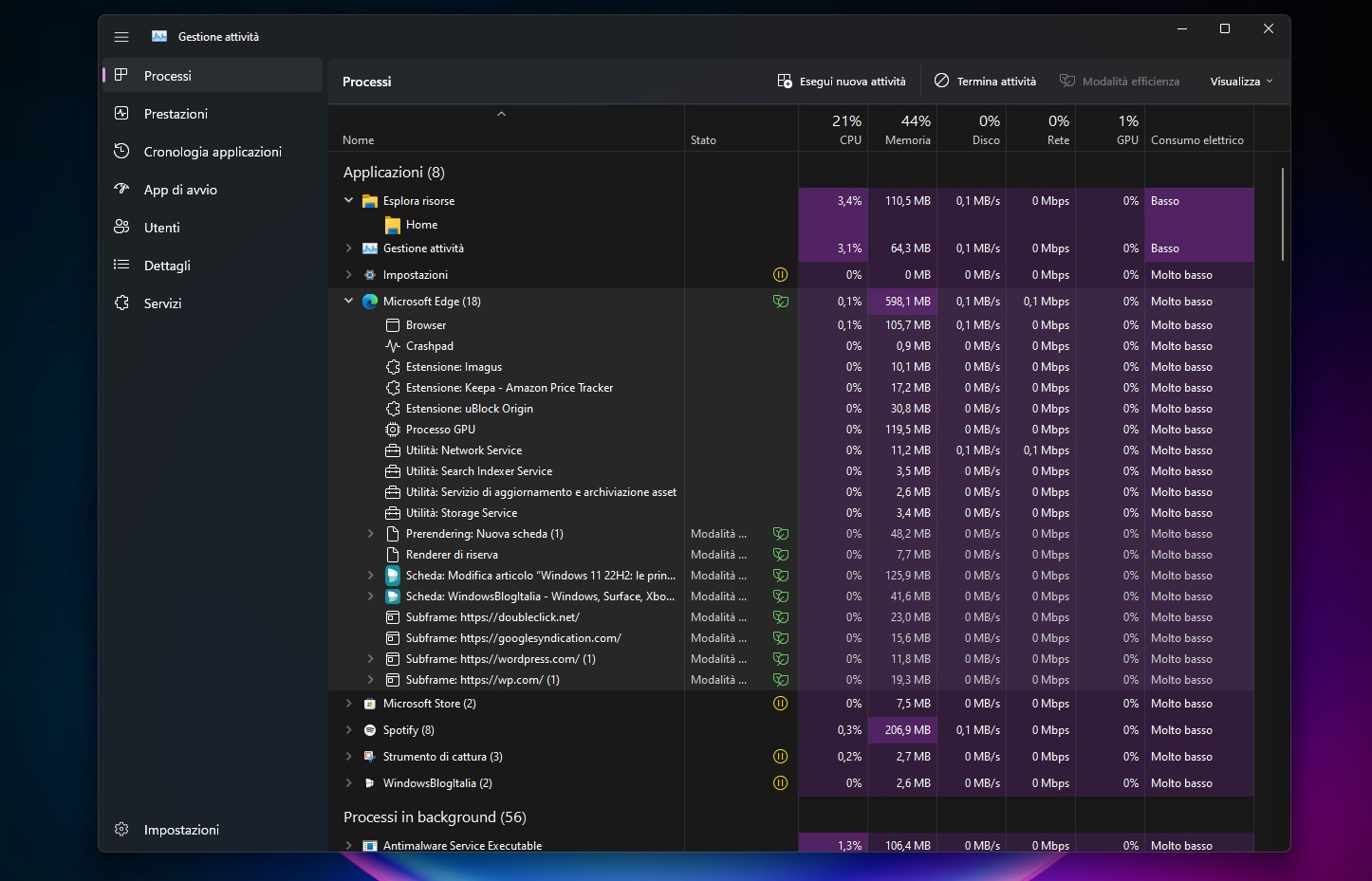
Task: Select Utilità: Storage Service row
Action: (x=791, y=513)
